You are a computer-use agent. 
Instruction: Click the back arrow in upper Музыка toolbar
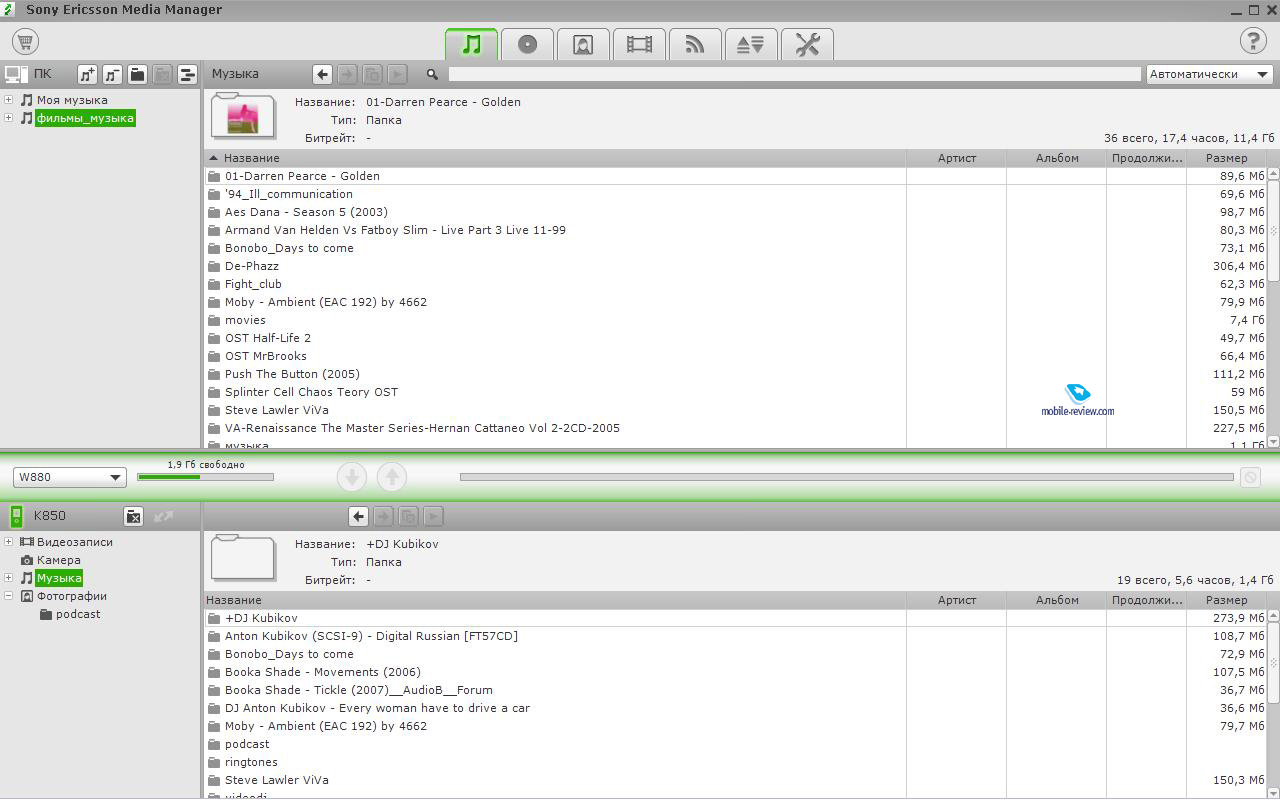click(322, 74)
